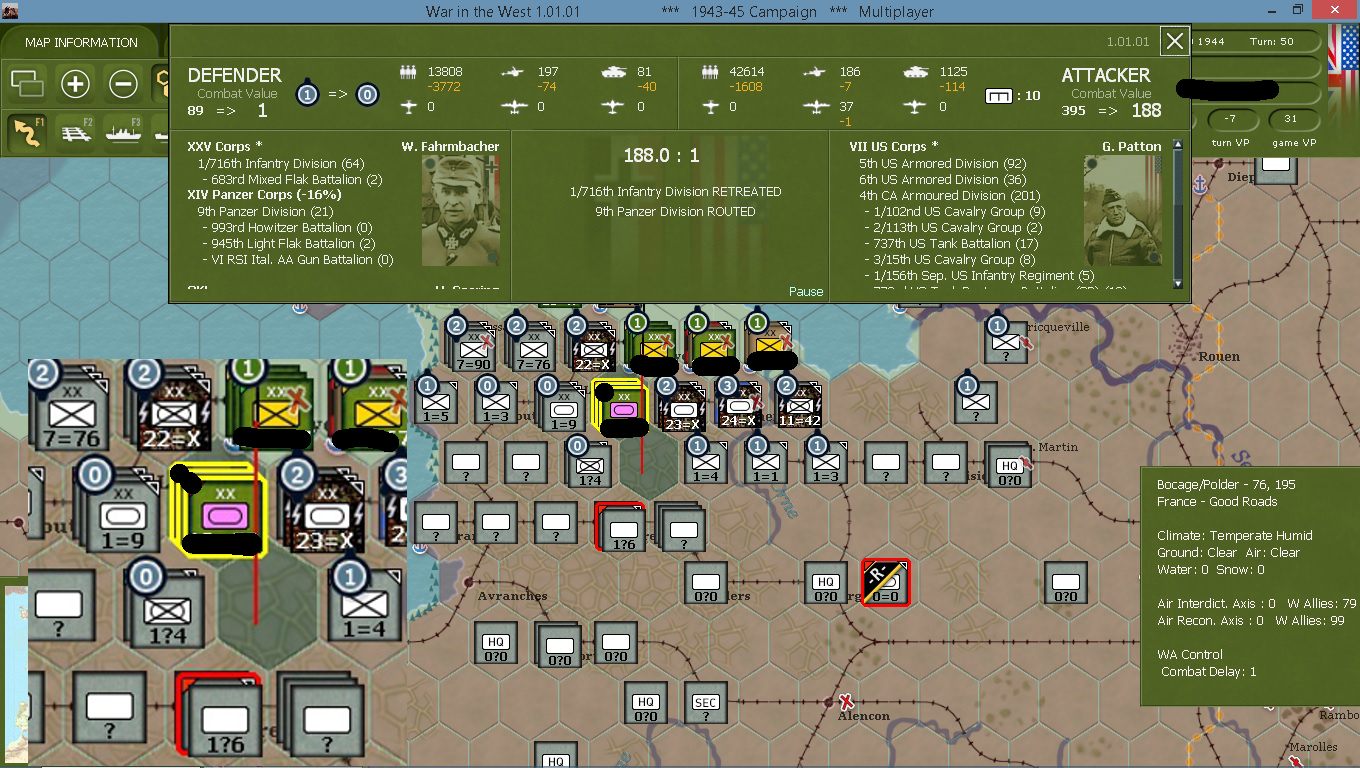The width and height of the screenshot is (1360, 768).
Task: Select 1/156th Sep. US Infantry Regiment (5)
Action: click(x=979, y=275)
